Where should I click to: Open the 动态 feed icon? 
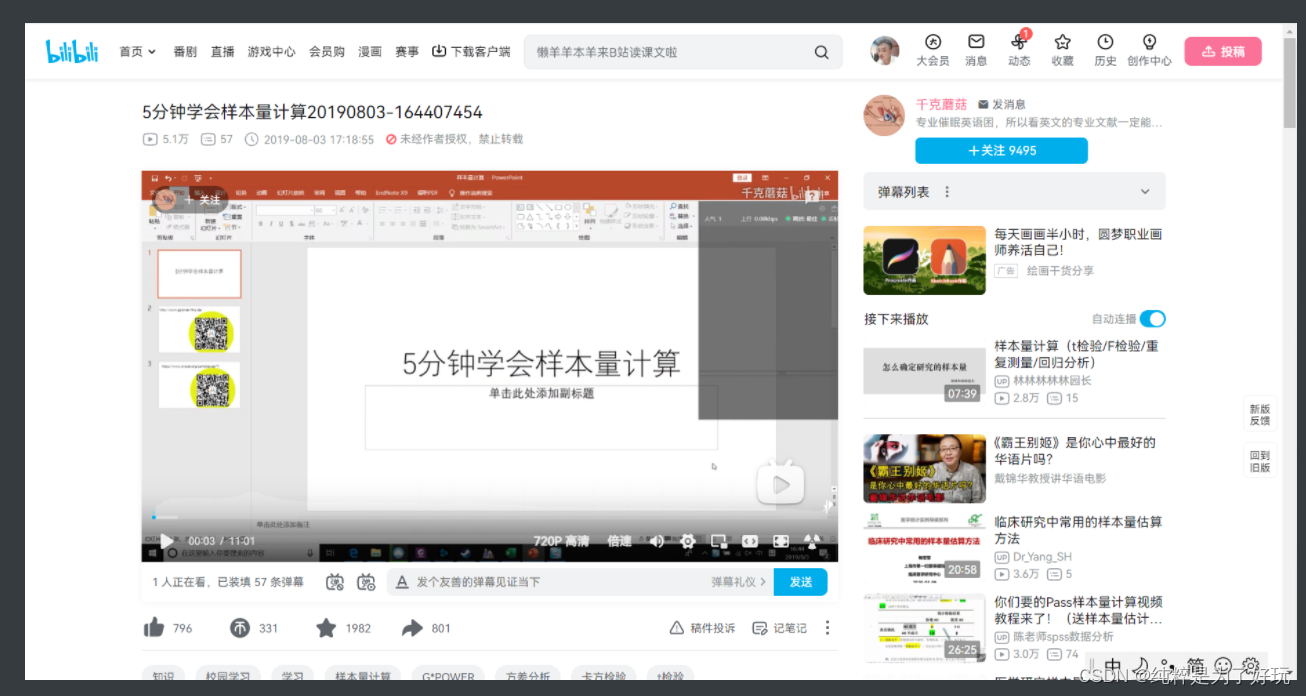click(x=1019, y=42)
